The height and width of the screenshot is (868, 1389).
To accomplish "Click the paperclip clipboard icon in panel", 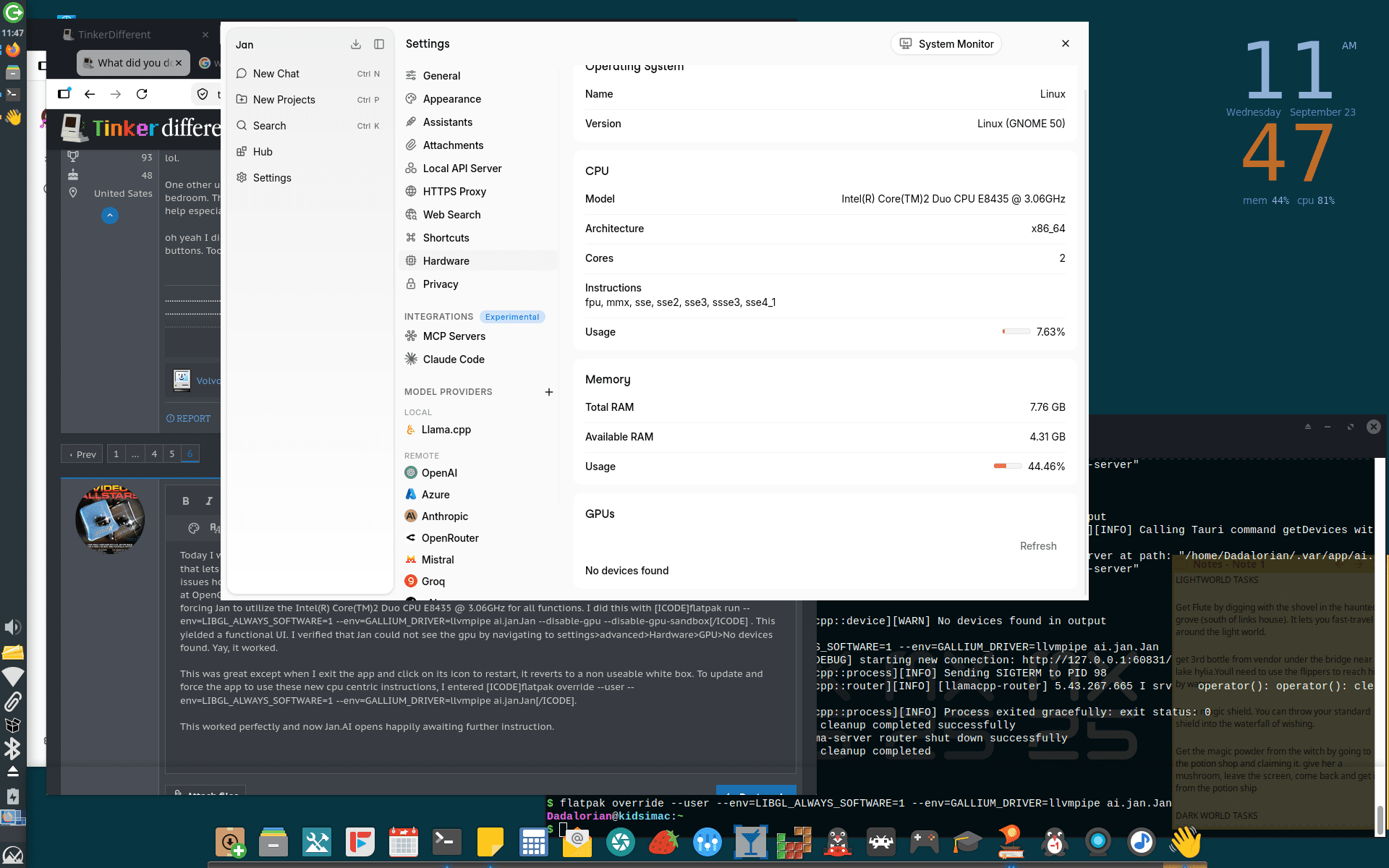I will pos(13,701).
